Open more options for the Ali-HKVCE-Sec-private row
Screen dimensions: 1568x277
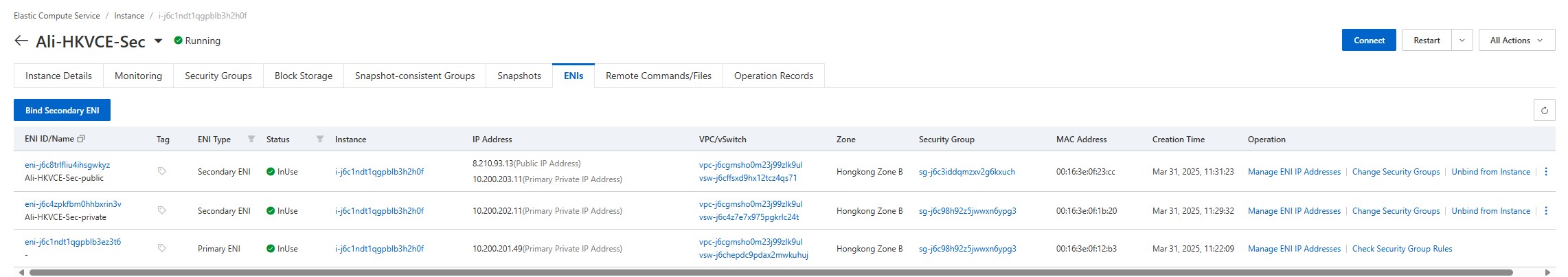tap(1546, 211)
